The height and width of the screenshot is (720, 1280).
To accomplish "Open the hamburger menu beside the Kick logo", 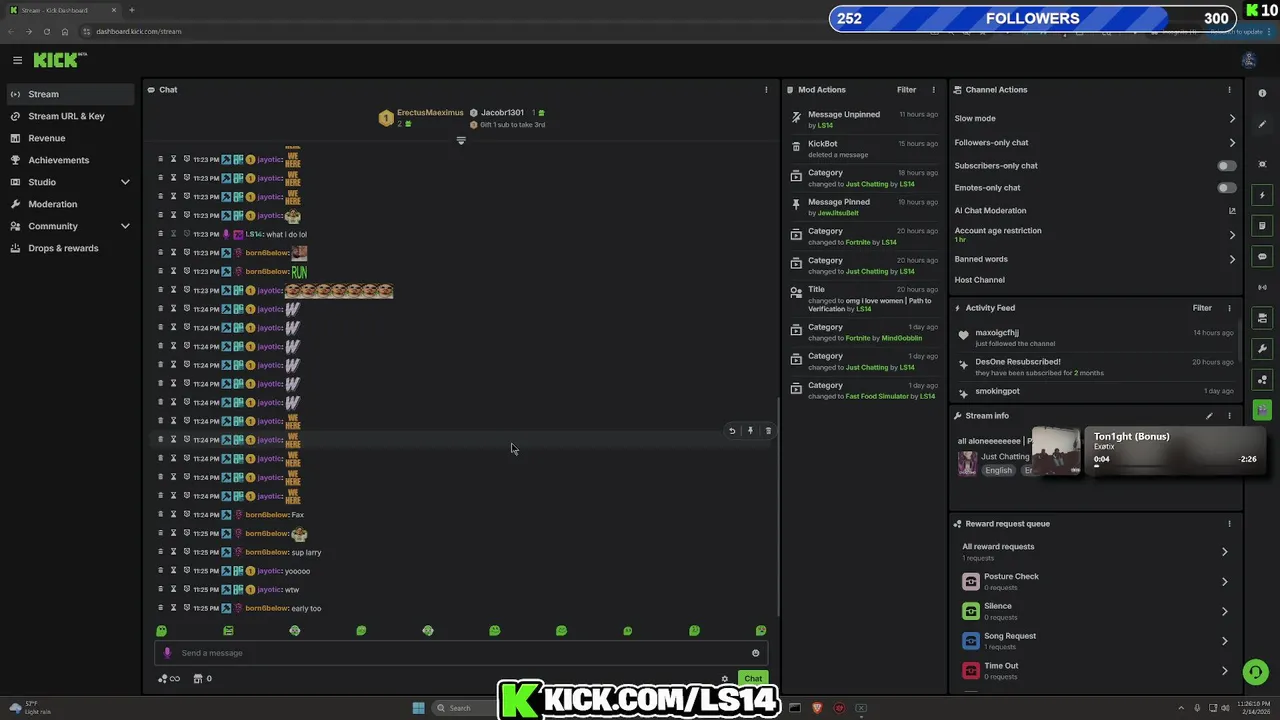I will [17, 60].
